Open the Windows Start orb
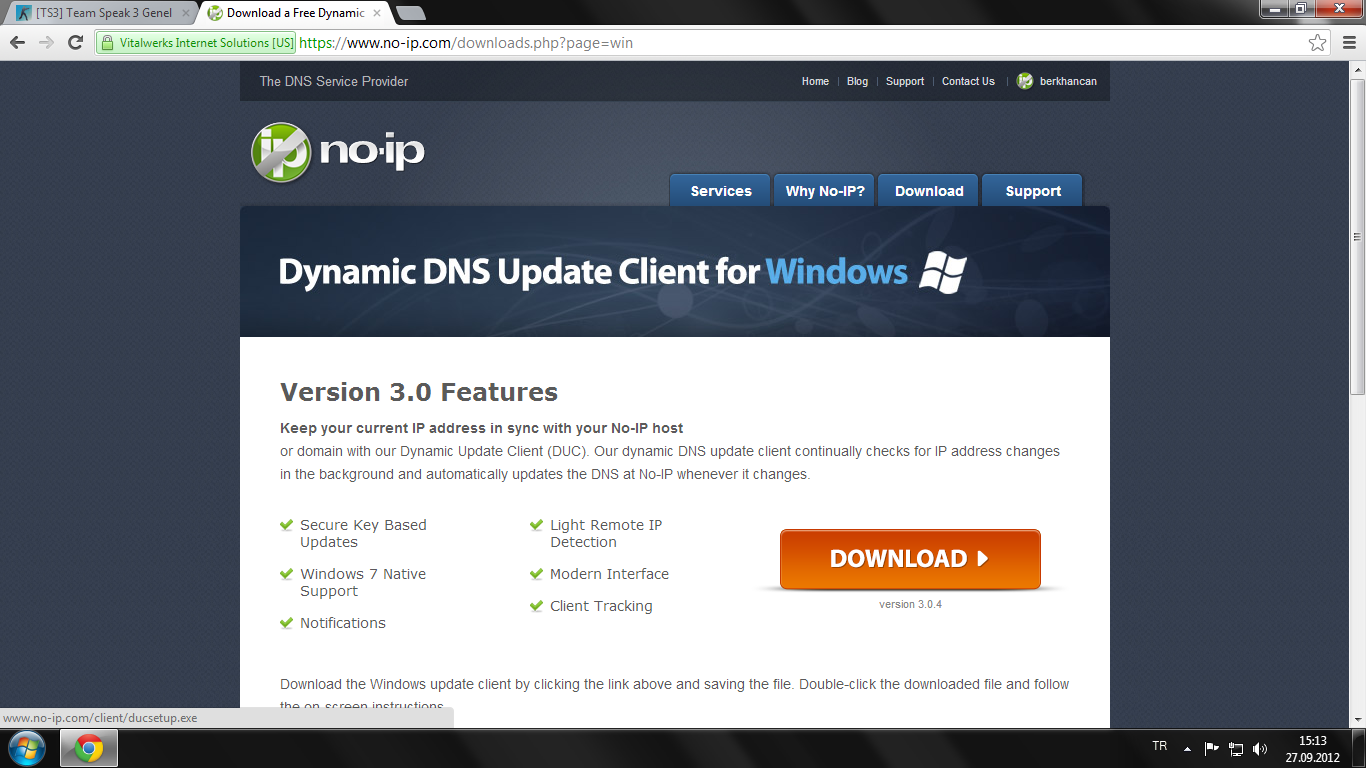 click(27, 748)
